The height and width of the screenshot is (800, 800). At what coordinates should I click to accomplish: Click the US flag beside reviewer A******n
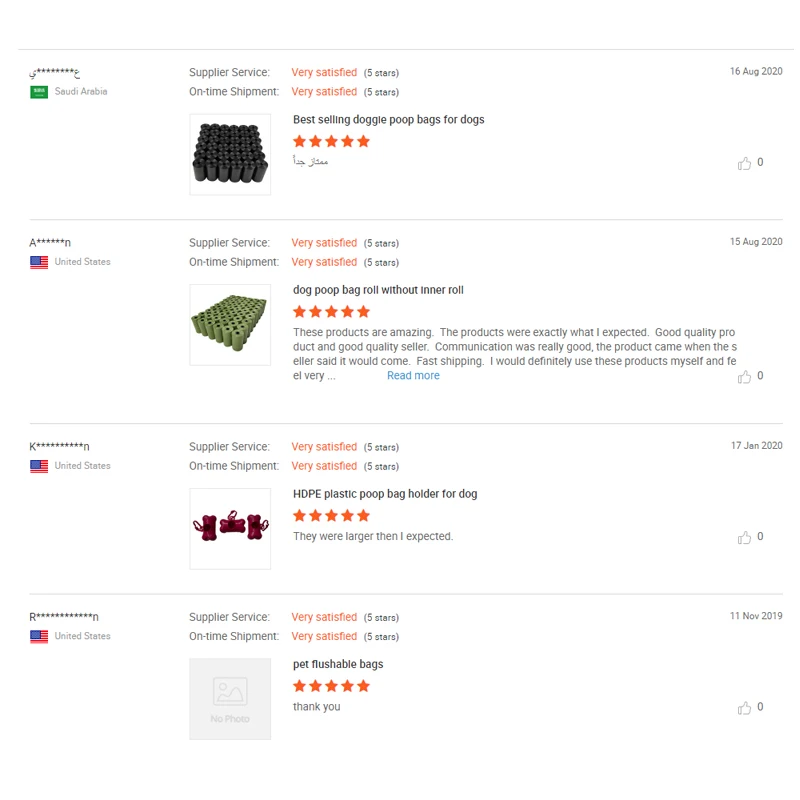39,262
